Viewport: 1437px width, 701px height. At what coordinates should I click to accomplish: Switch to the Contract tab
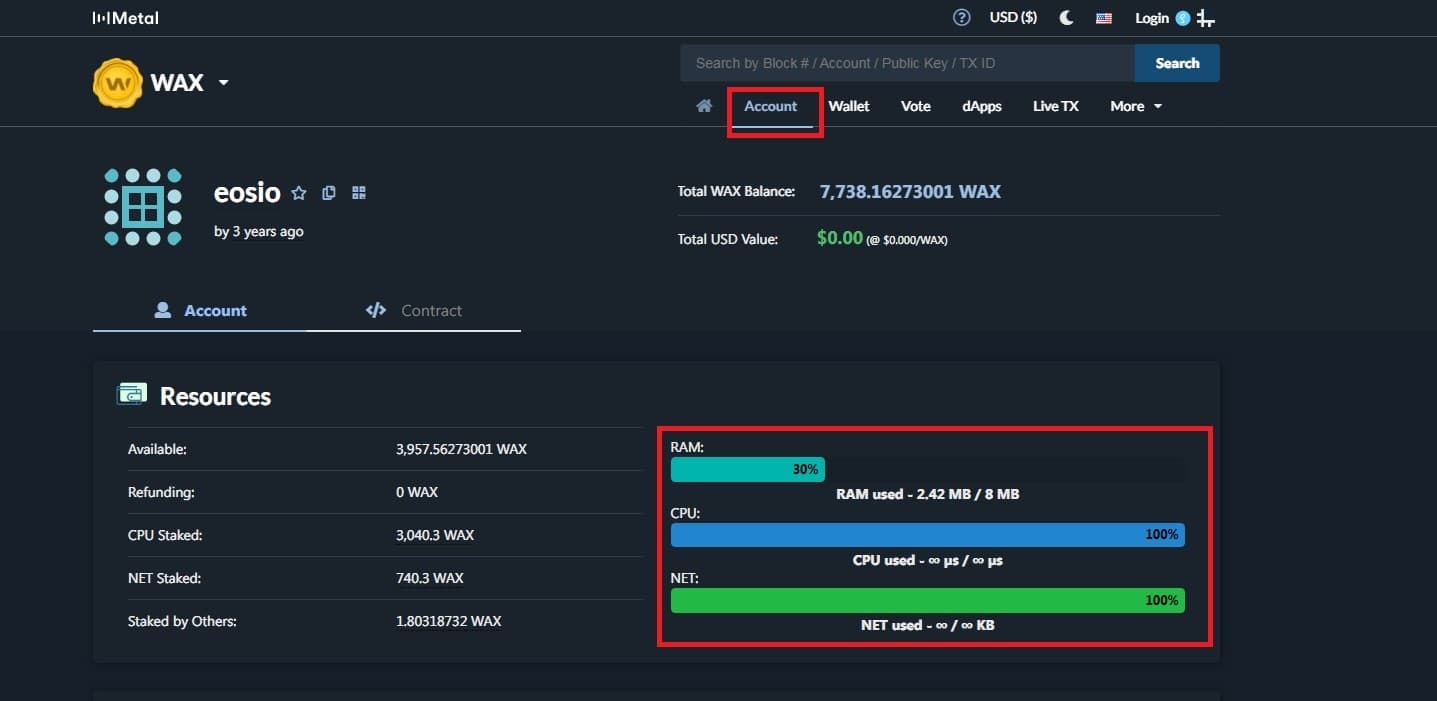pyautogui.click(x=414, y=310)
